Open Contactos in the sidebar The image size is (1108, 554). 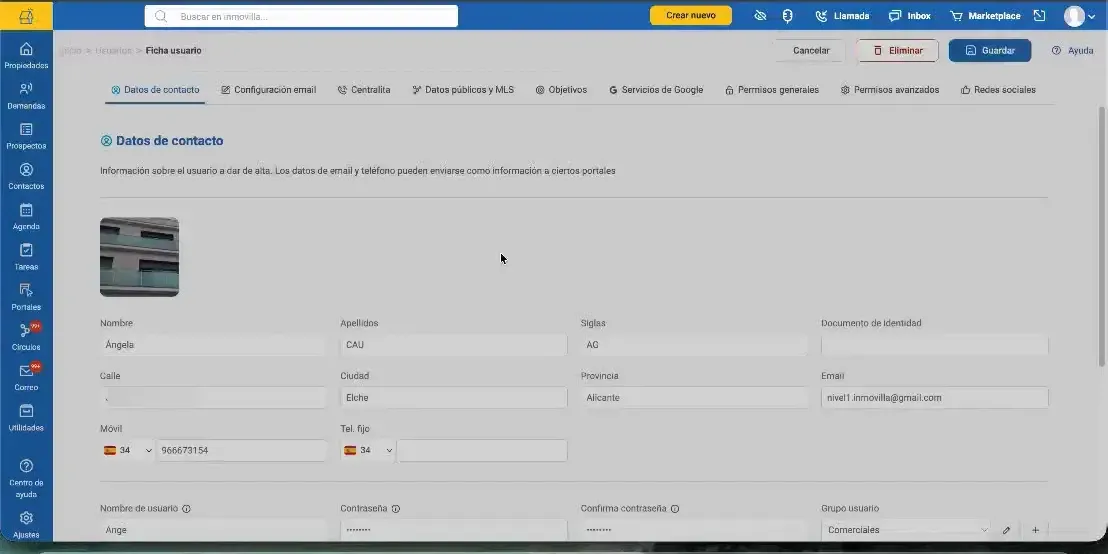[x=26, y=177]
